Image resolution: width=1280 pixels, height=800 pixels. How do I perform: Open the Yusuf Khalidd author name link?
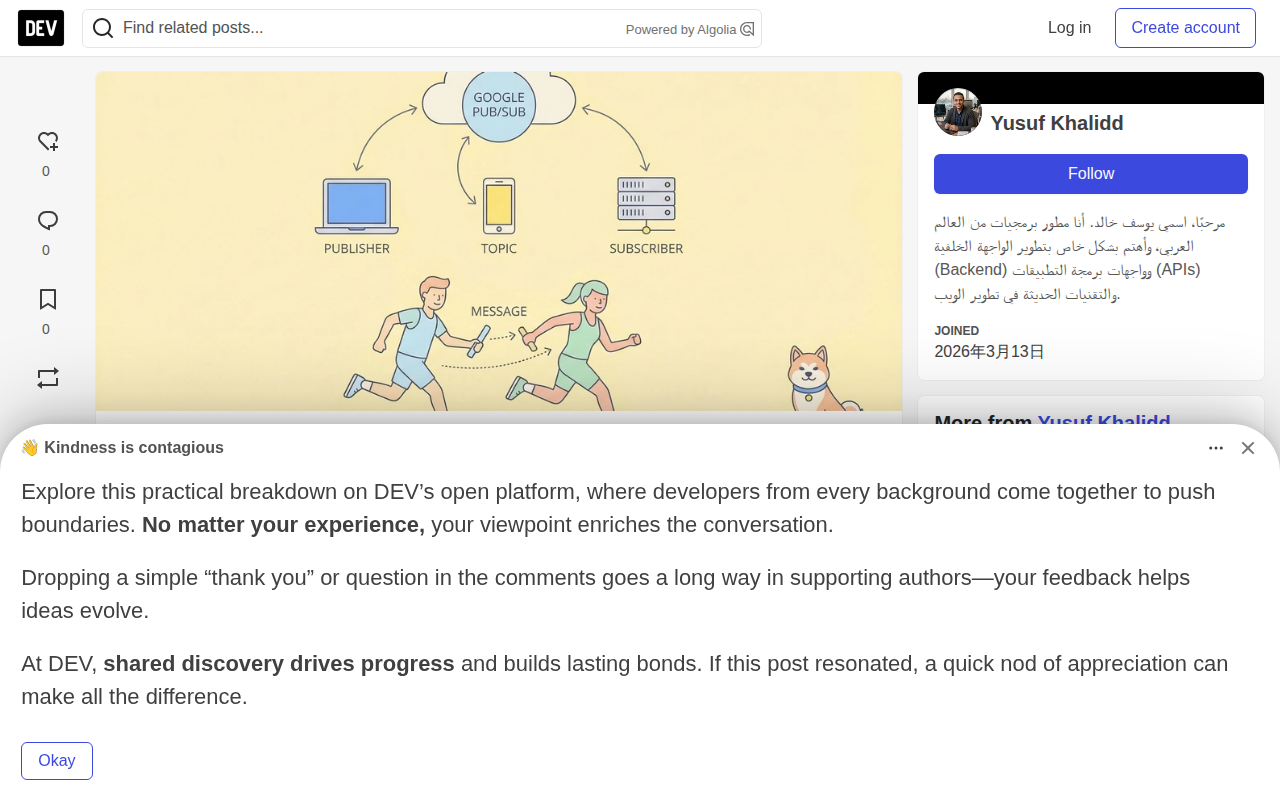coord(1057,123)
